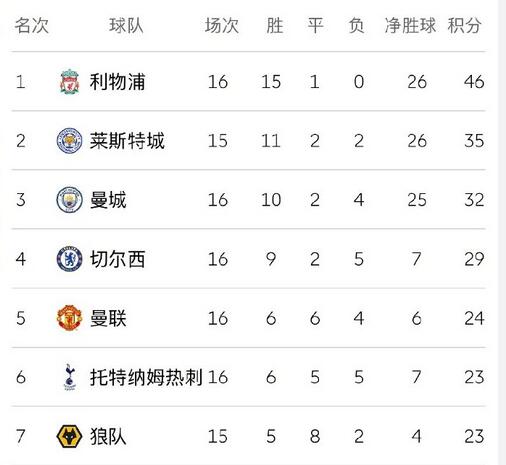Click the 名次 column header
The height and width of the screenshot is (465, 506).
click(x=32, y=25)
